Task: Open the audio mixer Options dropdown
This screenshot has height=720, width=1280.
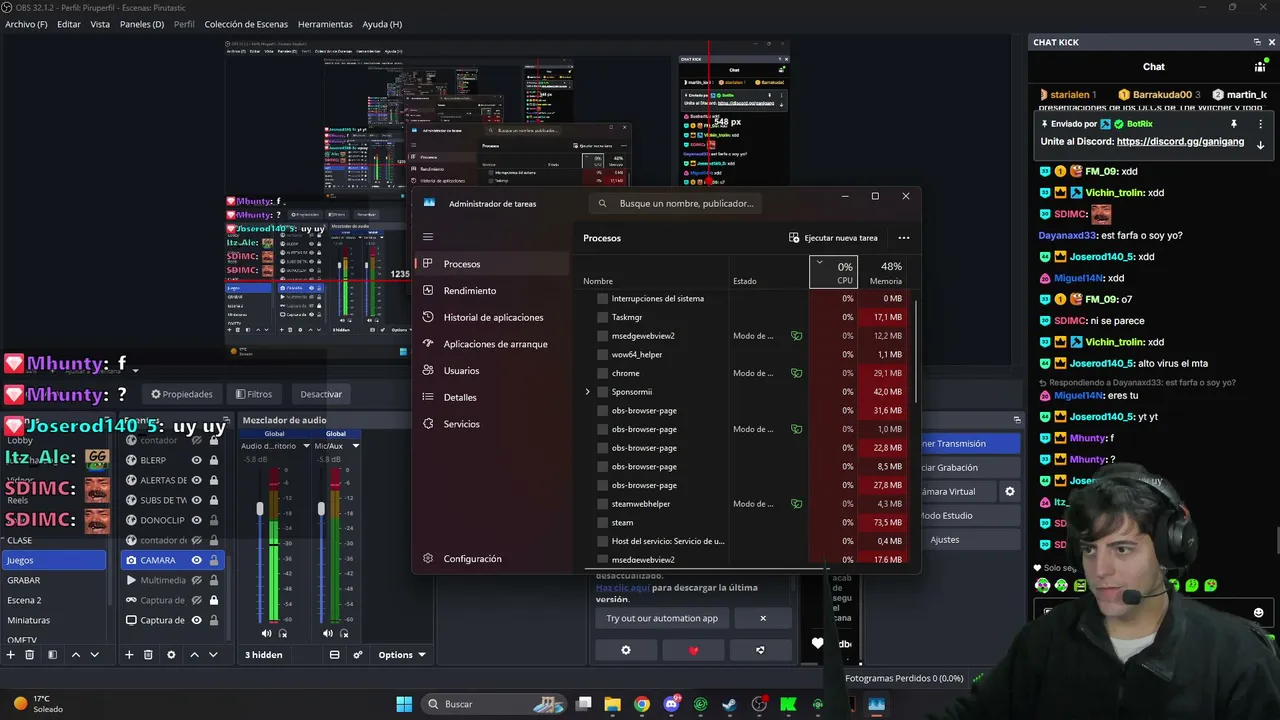Action: pyautogui.click(x=402, y=655)
